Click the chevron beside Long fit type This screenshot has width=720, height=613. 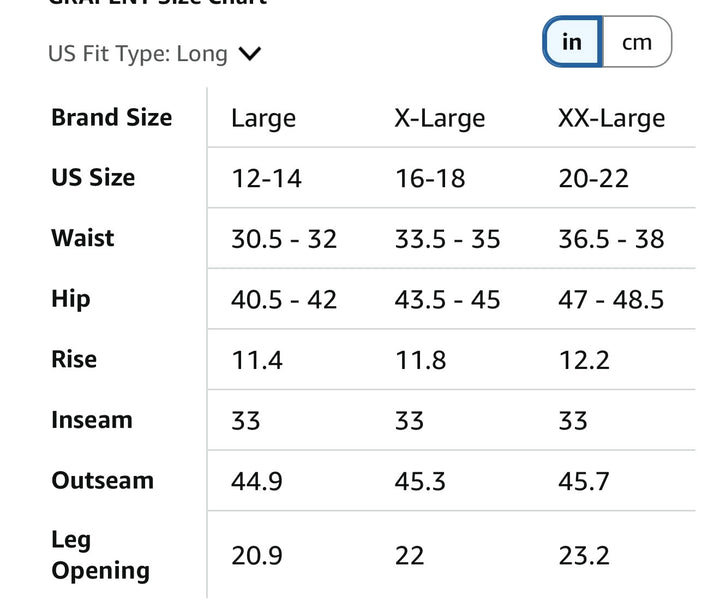click(250, 54)
